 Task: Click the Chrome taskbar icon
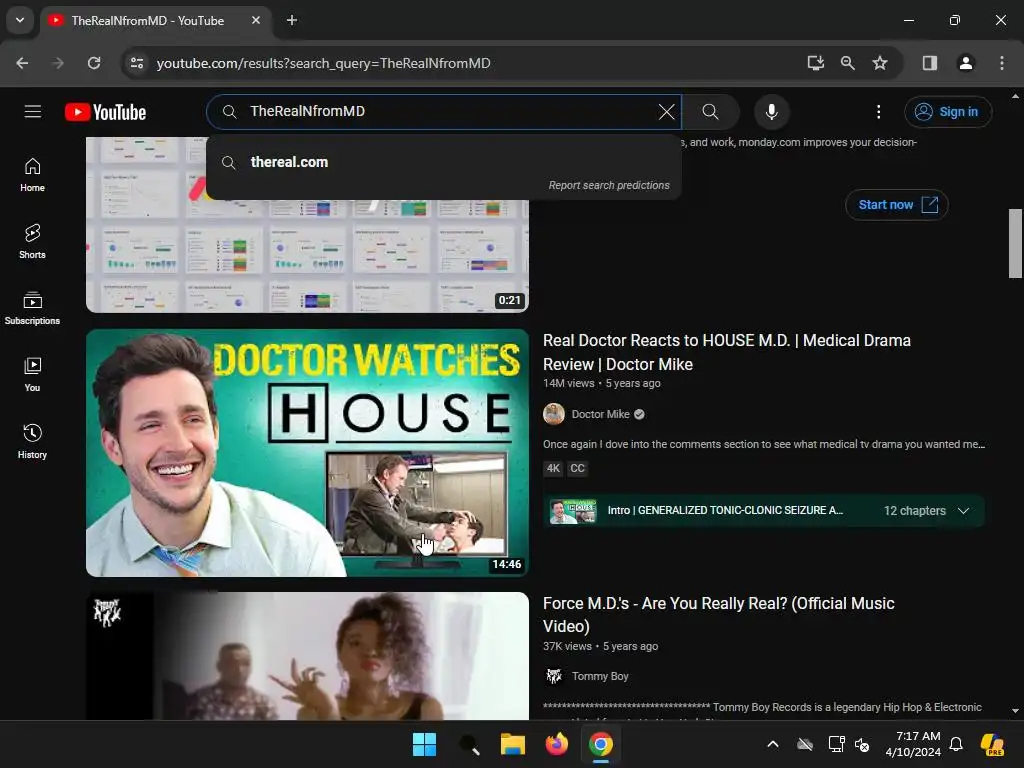601,744
